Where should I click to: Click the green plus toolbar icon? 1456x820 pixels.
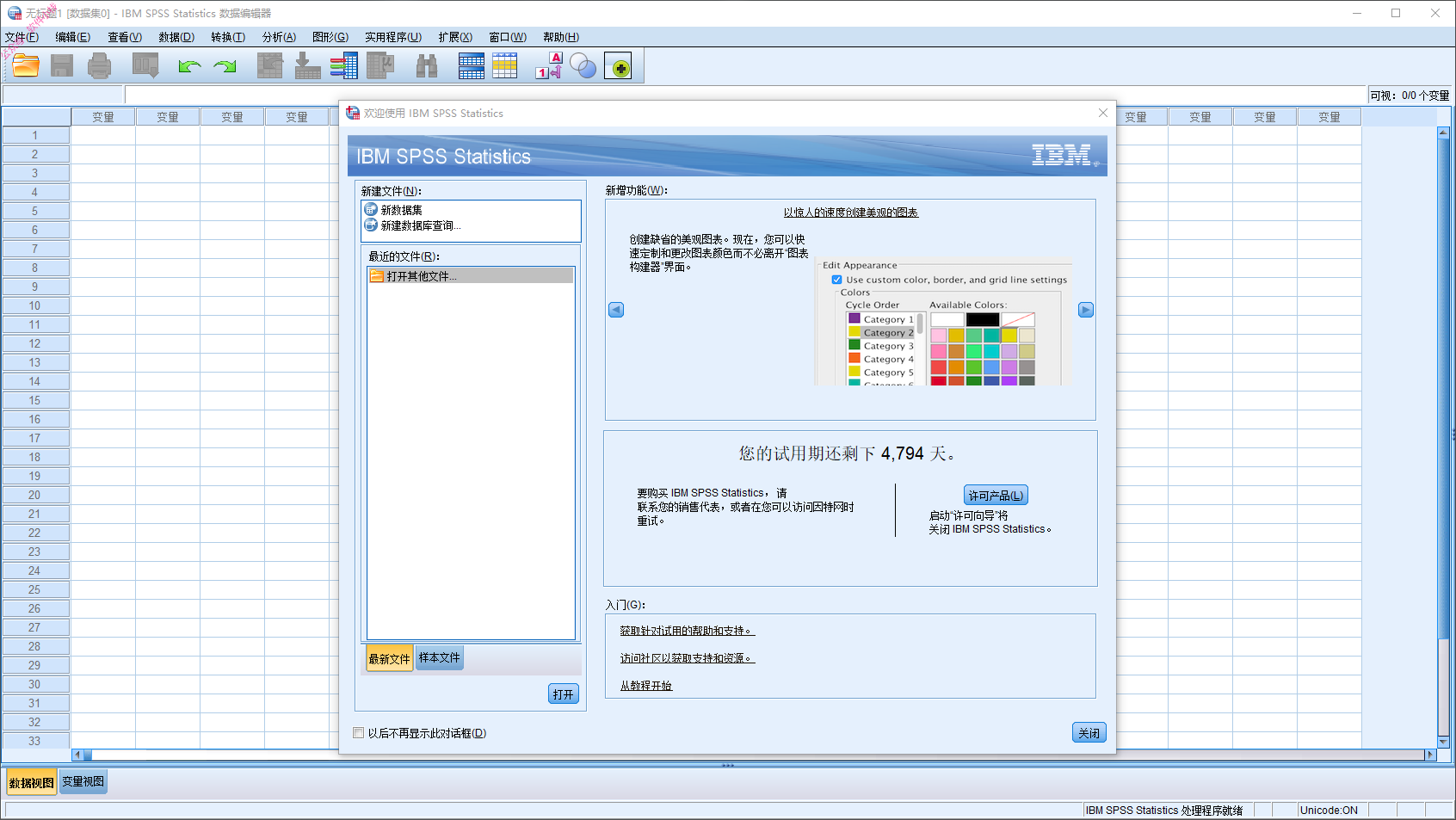(618, 66)
